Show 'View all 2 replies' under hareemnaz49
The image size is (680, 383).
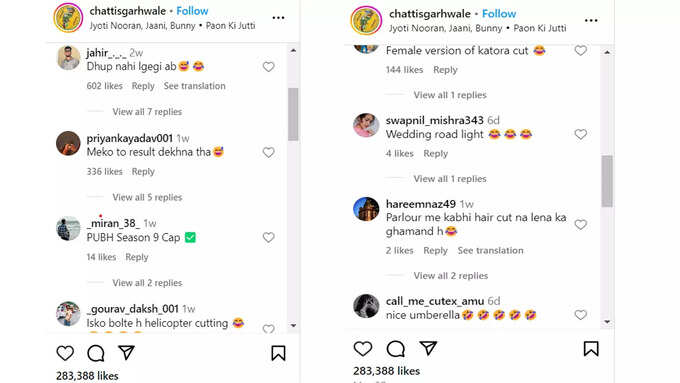pos(451,276)
